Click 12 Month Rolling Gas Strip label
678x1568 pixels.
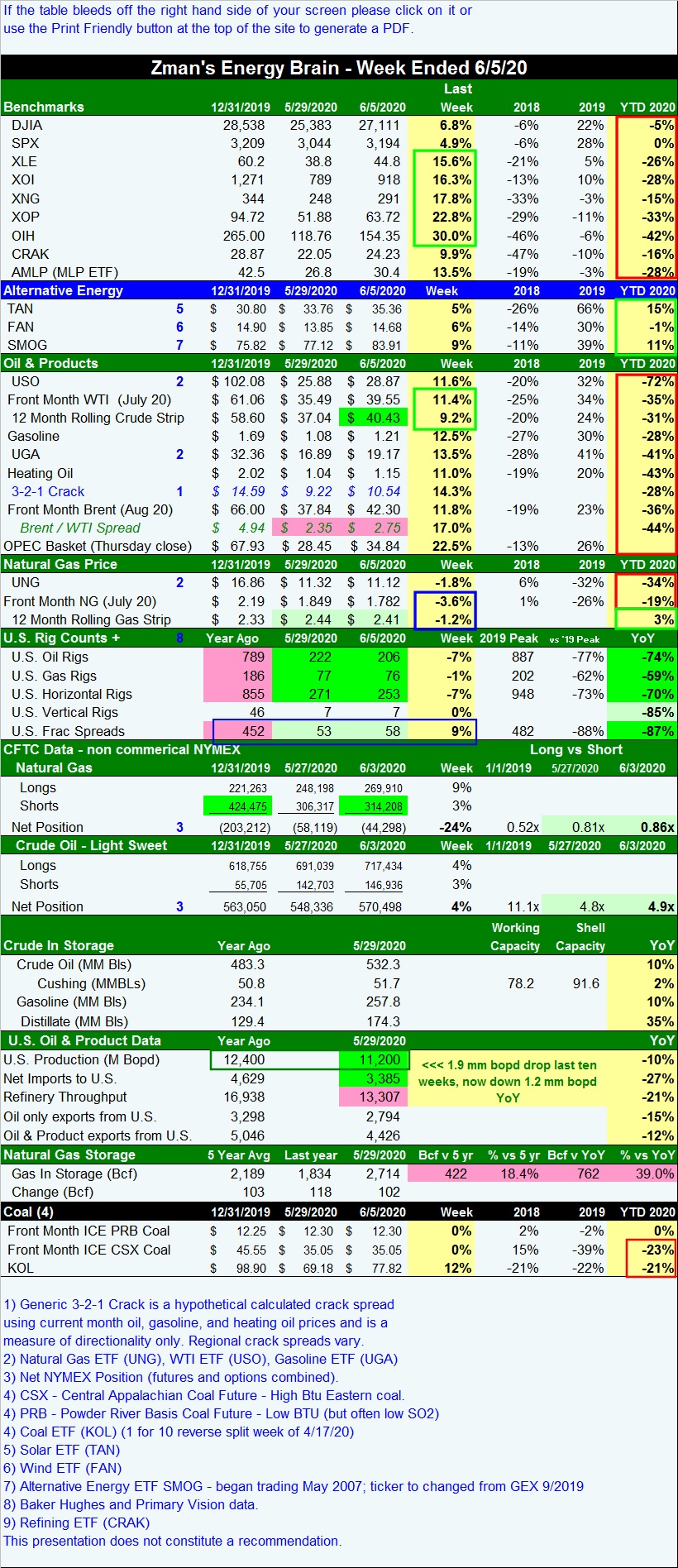(91, 619)
